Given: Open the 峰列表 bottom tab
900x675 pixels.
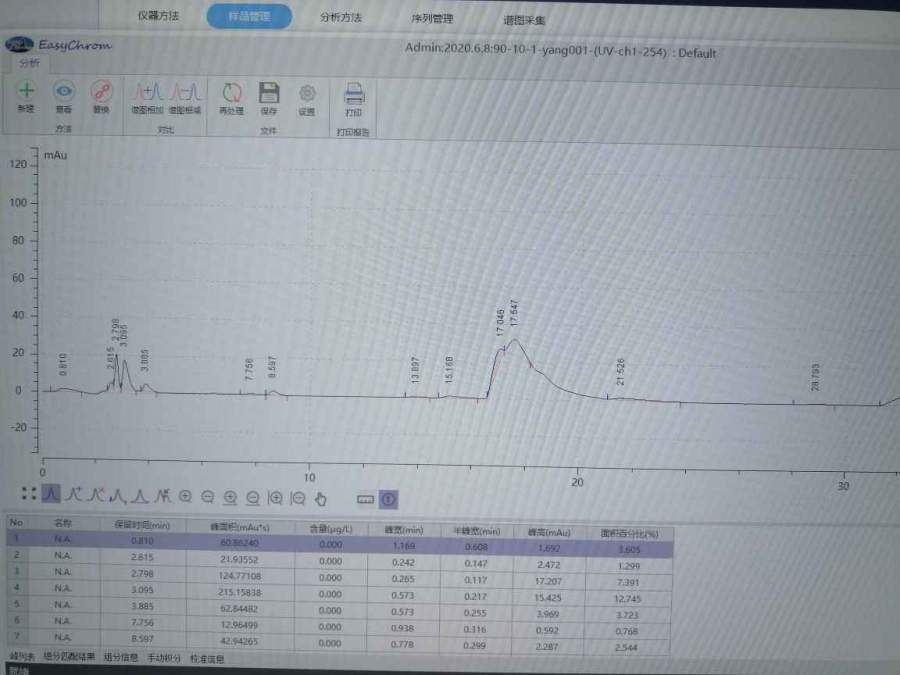Looking at the screenshot, I should tap(22, 656).
